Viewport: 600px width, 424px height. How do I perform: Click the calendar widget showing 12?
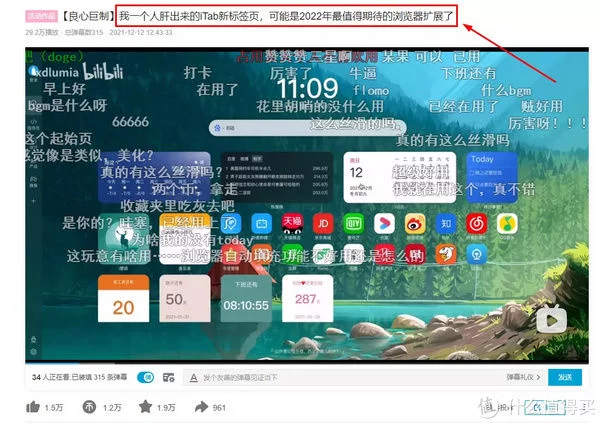pyautogui.click(x=399, y=178)
